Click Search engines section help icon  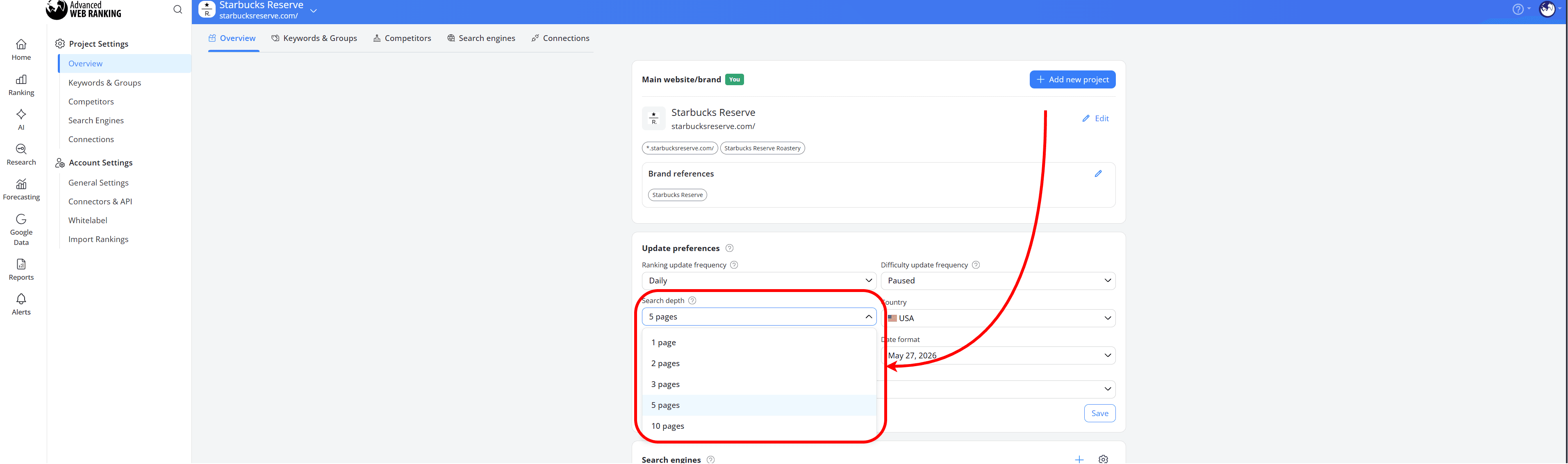pyautogui.click(x=710, y=460)
